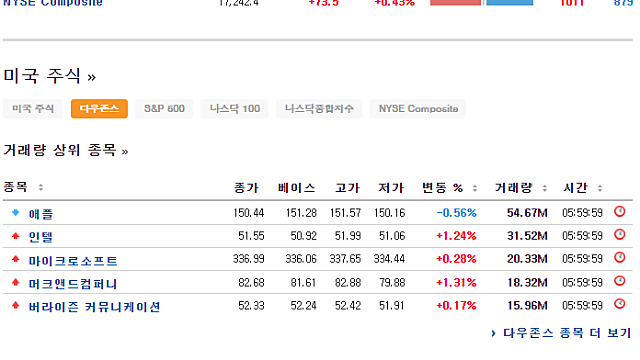
Task: Click the clock icon in the 버라이즌 커뮤니케이션 row
Action: 620,304
